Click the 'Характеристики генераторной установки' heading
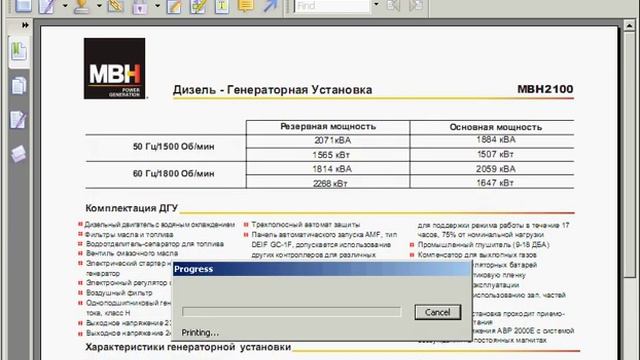This screenshot has height=360, width=640. coord(188,347)
